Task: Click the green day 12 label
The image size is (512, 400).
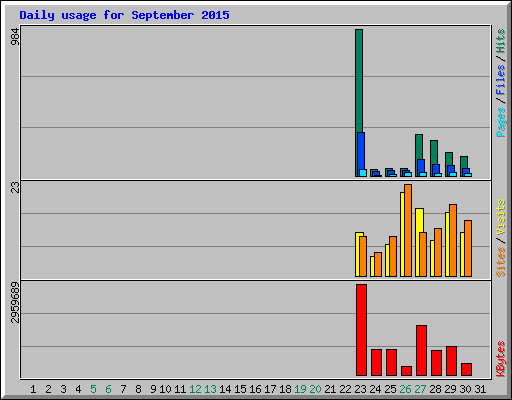Action: pyautogui.click(x=195, y=389)
